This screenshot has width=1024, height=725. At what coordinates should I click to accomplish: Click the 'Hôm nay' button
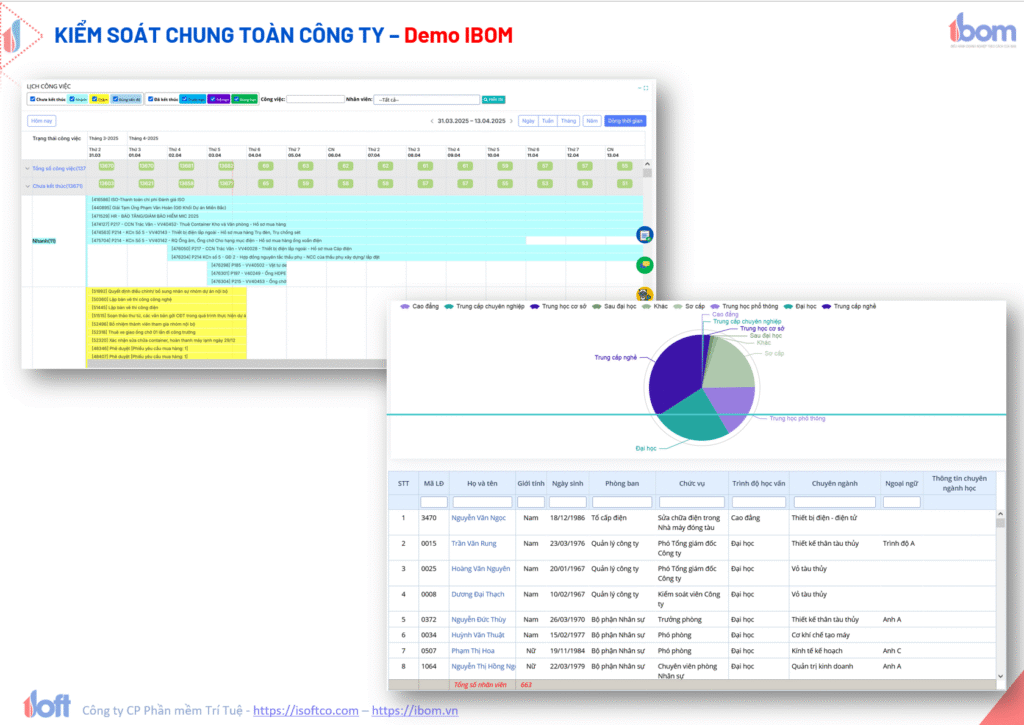coord(41,121)
